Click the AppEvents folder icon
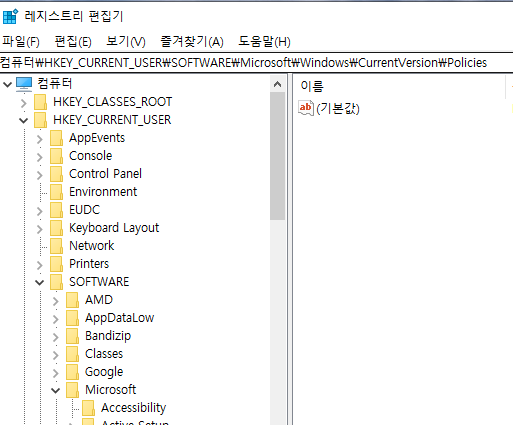 point(56,138)
